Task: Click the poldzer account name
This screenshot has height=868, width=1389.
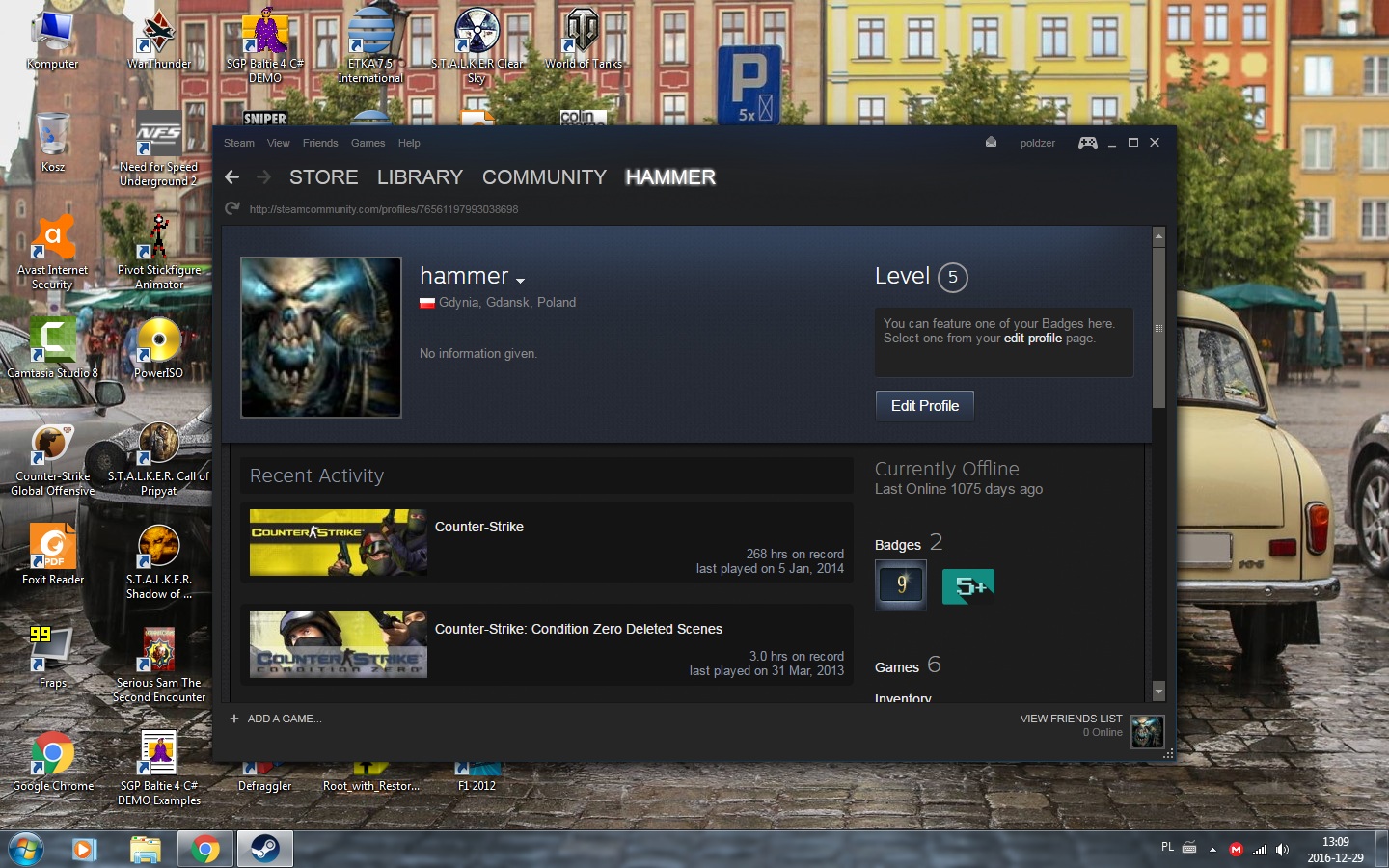Action: coord(1037,143)
